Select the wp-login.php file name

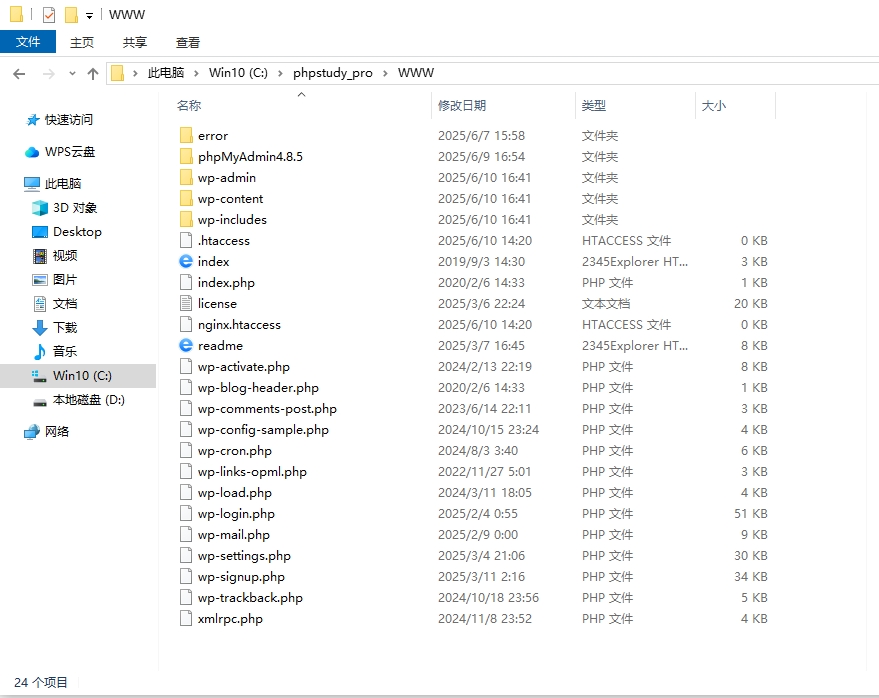(236, 514)
